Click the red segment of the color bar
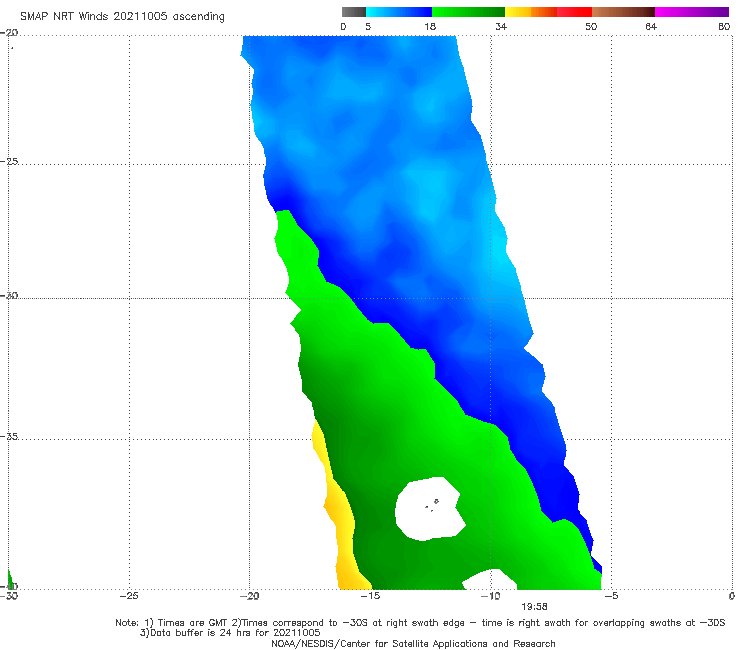740x650 pixels. click(574, 12)
